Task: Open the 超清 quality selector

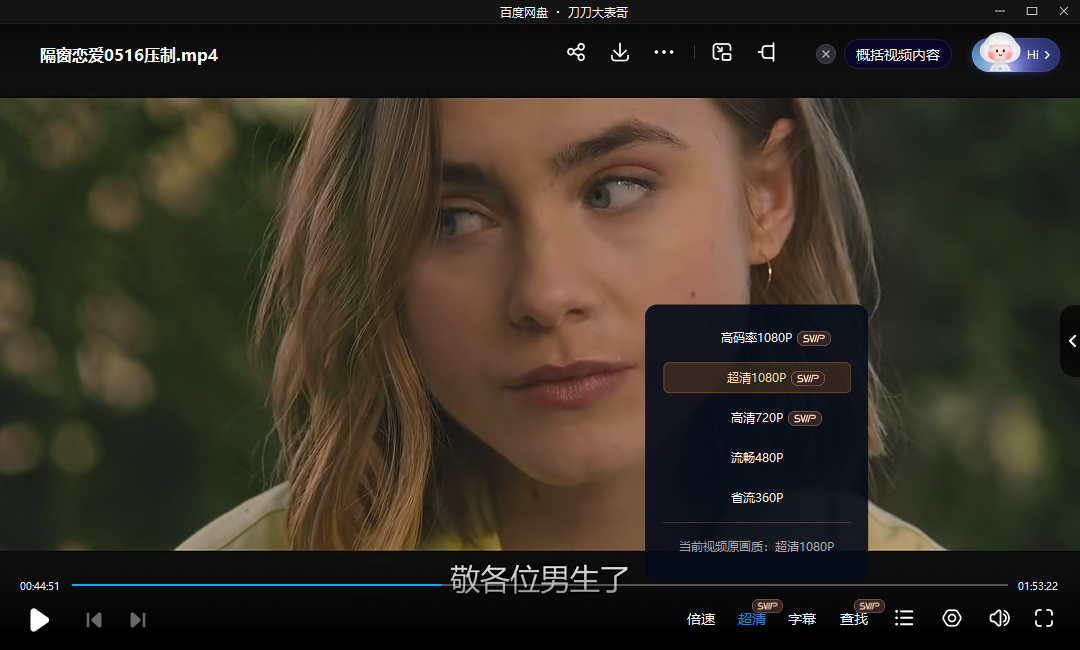Action: pos(751,618)
